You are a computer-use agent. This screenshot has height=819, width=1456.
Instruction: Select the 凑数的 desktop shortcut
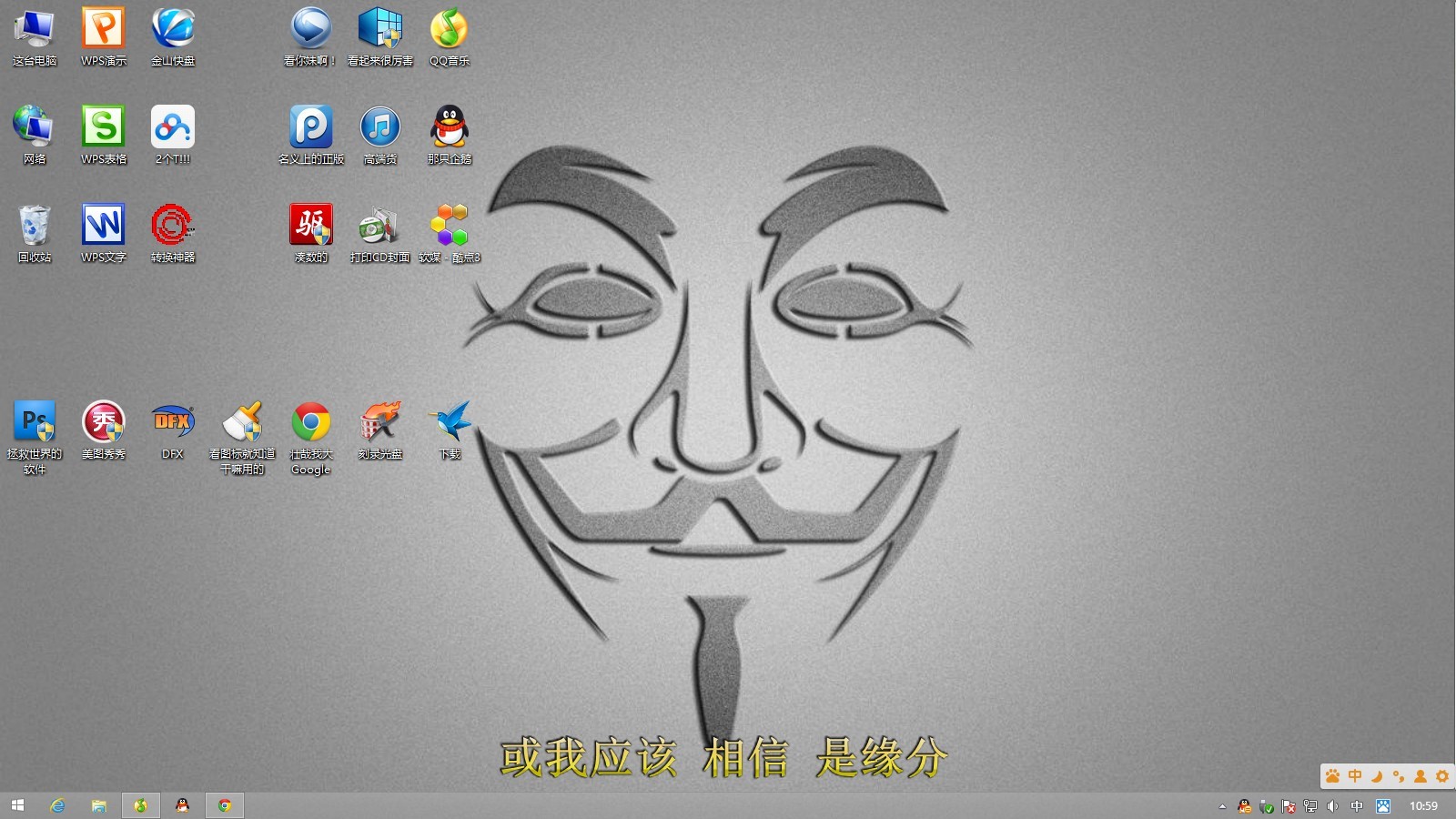pyautogui.click(x=311, y=233)
